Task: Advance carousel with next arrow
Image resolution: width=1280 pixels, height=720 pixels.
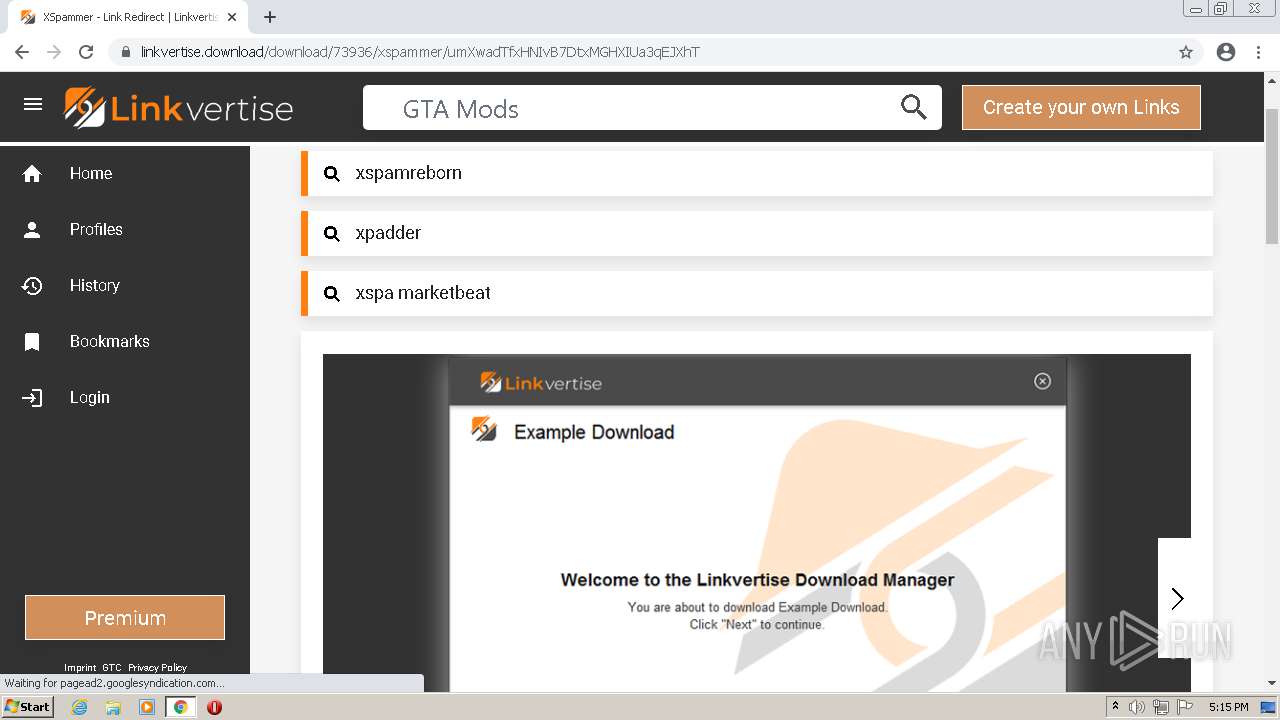Action: (x=1176, y=598)
